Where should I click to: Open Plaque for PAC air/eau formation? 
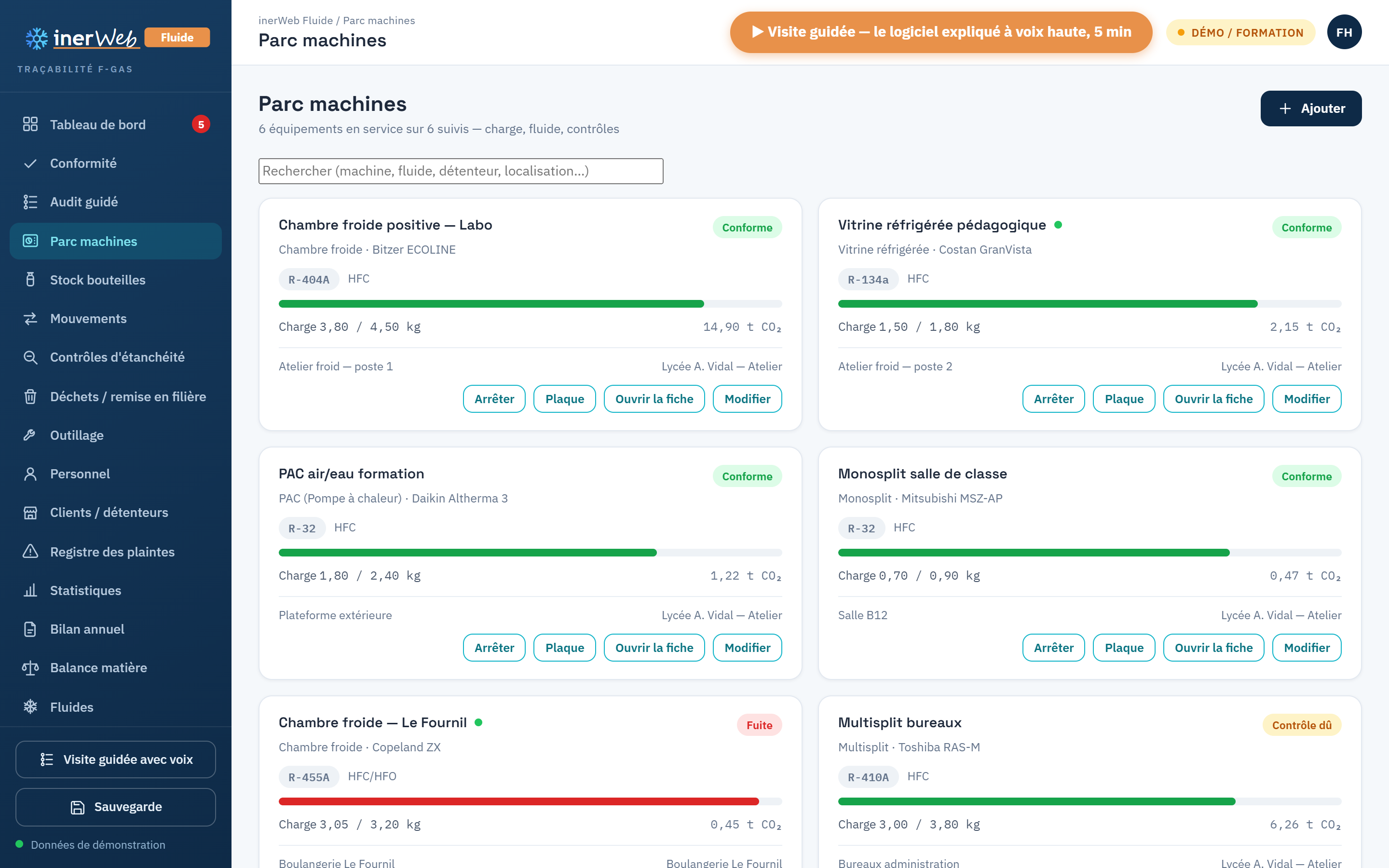[565, 648]
